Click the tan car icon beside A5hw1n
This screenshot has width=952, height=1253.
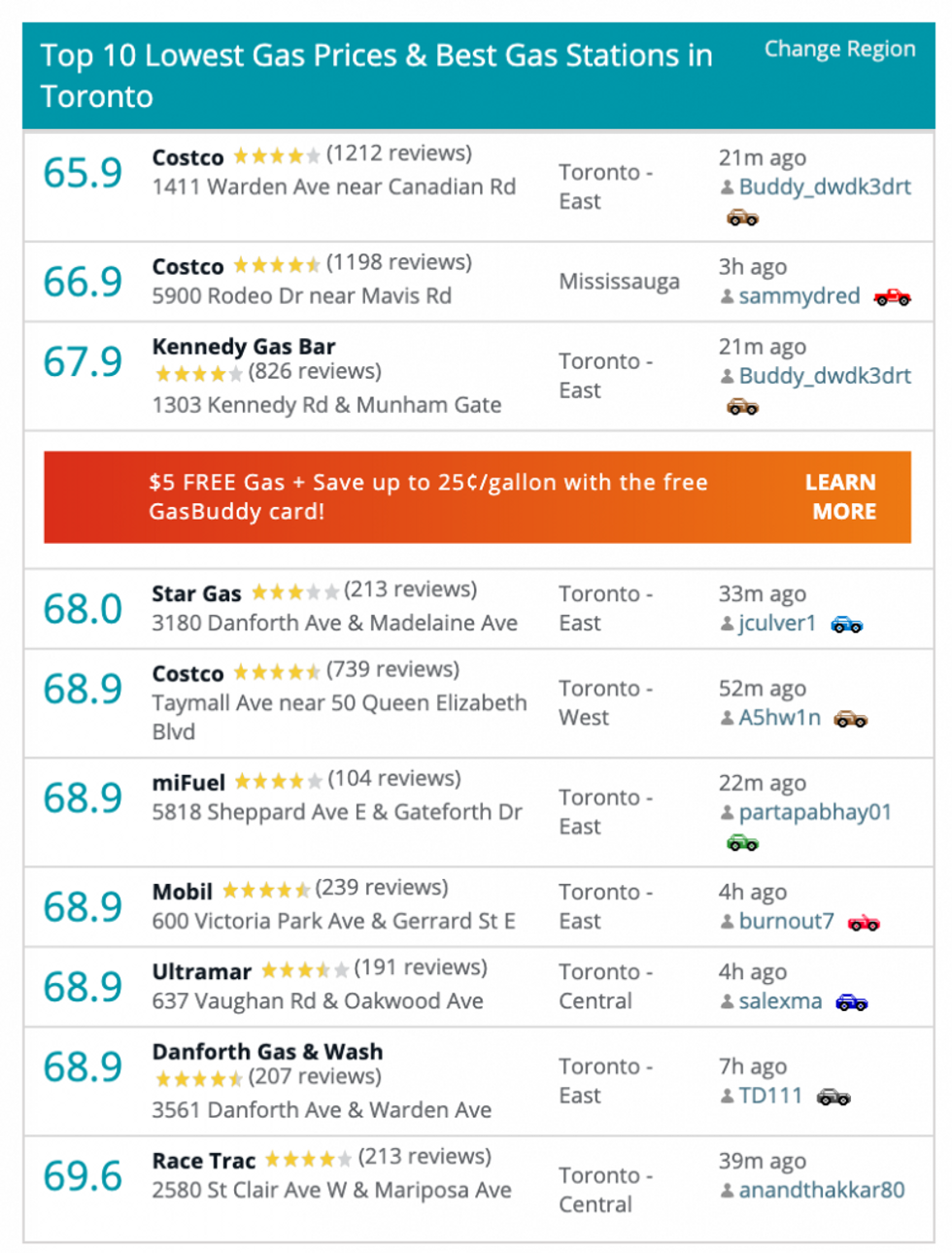(x=851, y=719)
